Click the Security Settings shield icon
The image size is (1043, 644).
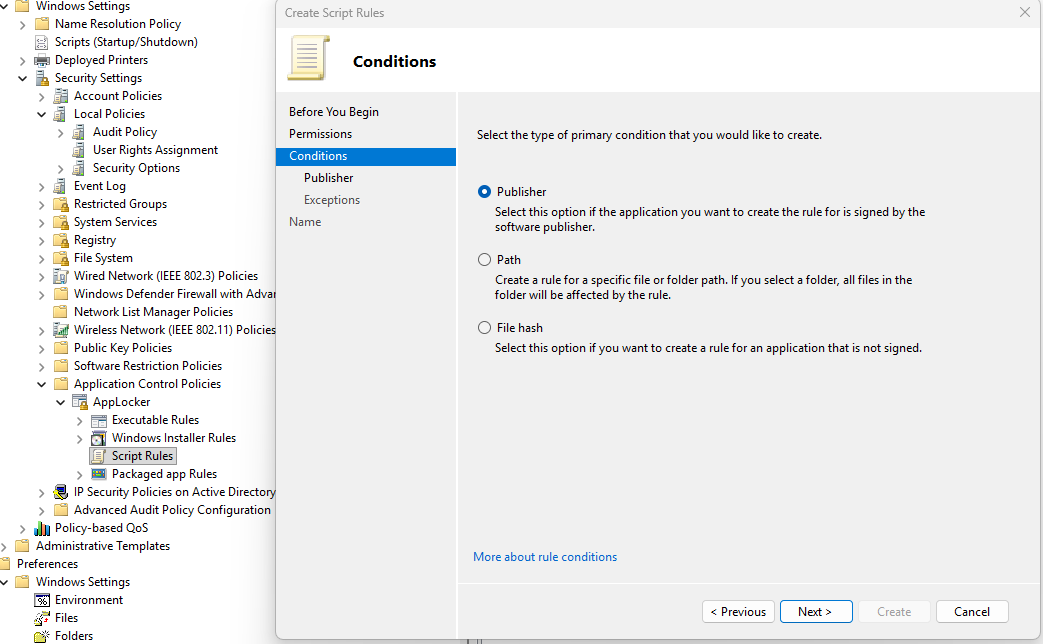click(x=42, y=79)
